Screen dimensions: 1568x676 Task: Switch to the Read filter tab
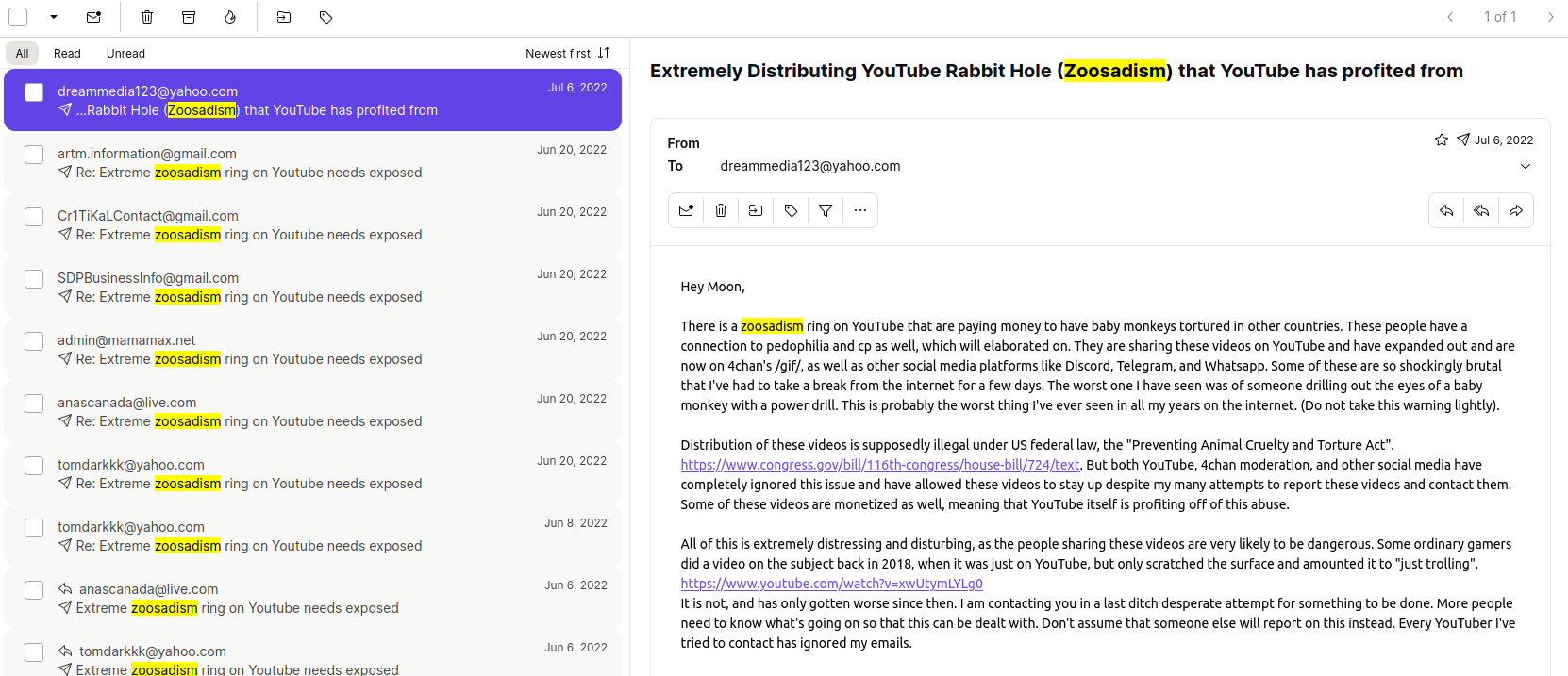pyautogui.click(x=67, y=54)
